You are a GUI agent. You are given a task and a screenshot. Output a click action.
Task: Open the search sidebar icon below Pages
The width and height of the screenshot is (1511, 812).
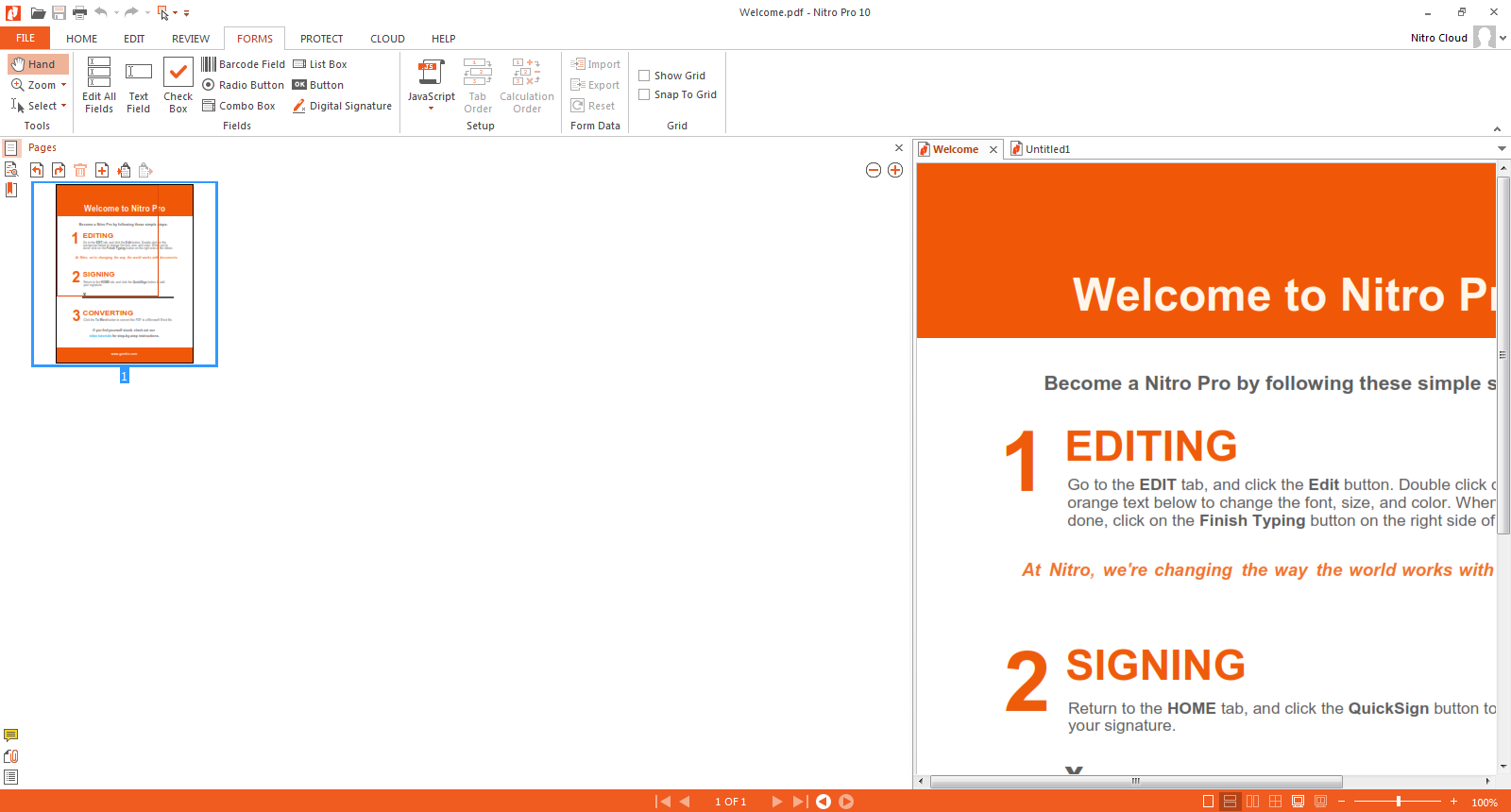pyautogui.click(x=11, y=169)
